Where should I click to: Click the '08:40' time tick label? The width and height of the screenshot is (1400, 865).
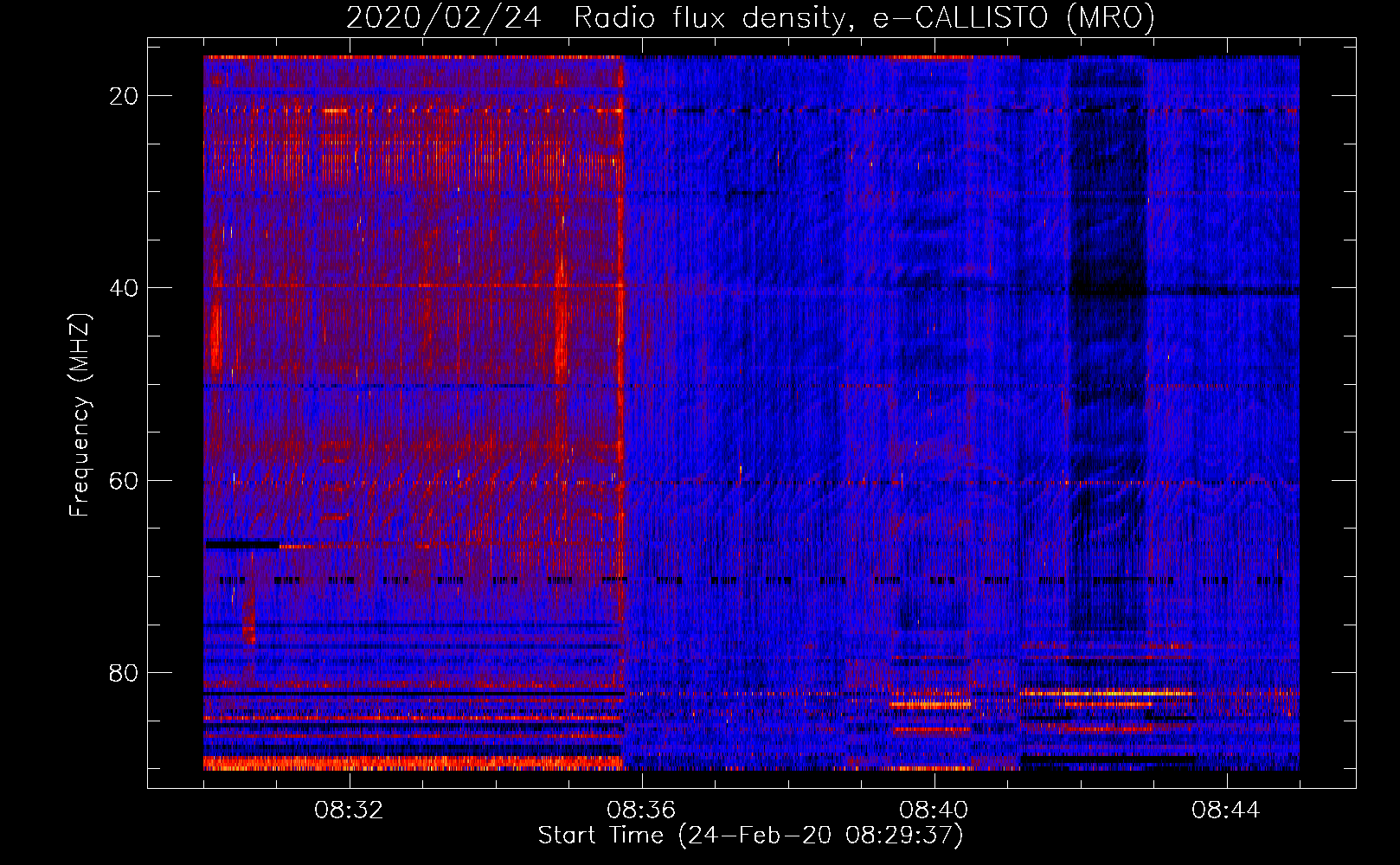pyautogui.click(x=934, y=811)
